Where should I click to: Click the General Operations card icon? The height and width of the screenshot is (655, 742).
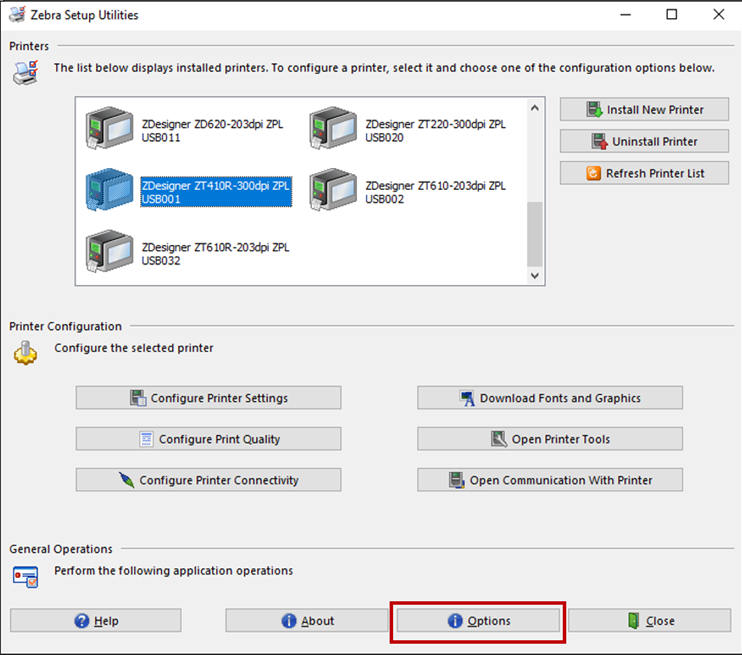point(26,576)
